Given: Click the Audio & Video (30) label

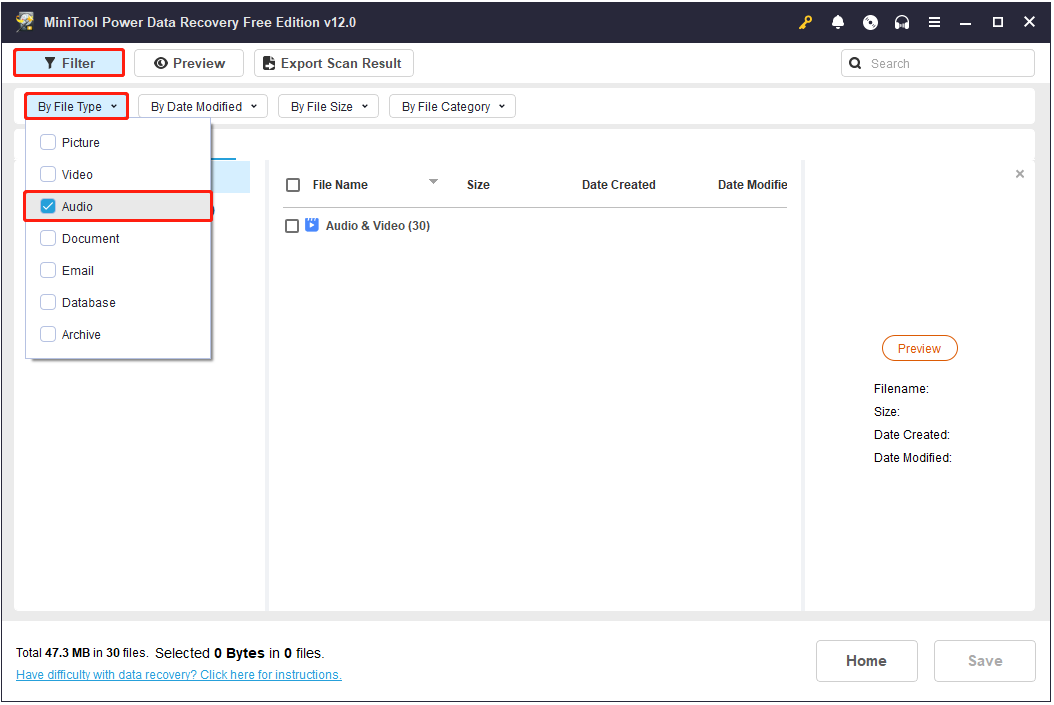Looking at the screenshot, I should (x=378, y=226).
